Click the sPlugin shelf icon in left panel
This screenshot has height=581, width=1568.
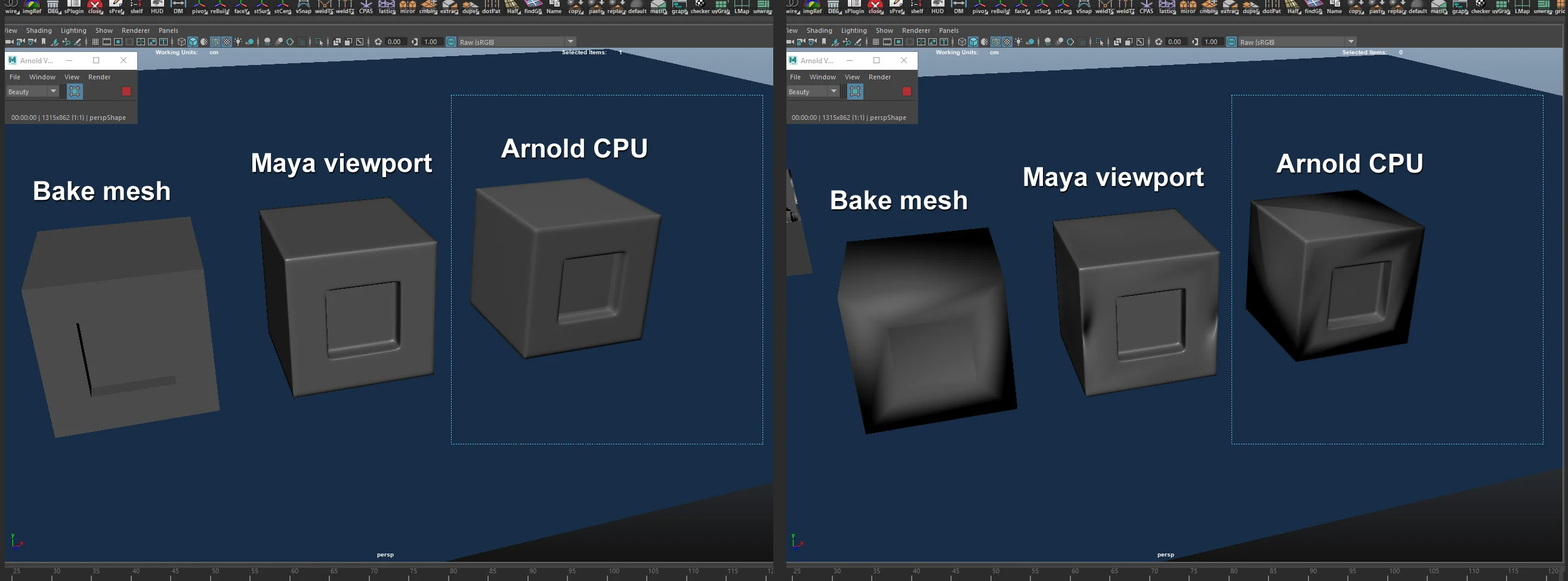coord(73,6)
